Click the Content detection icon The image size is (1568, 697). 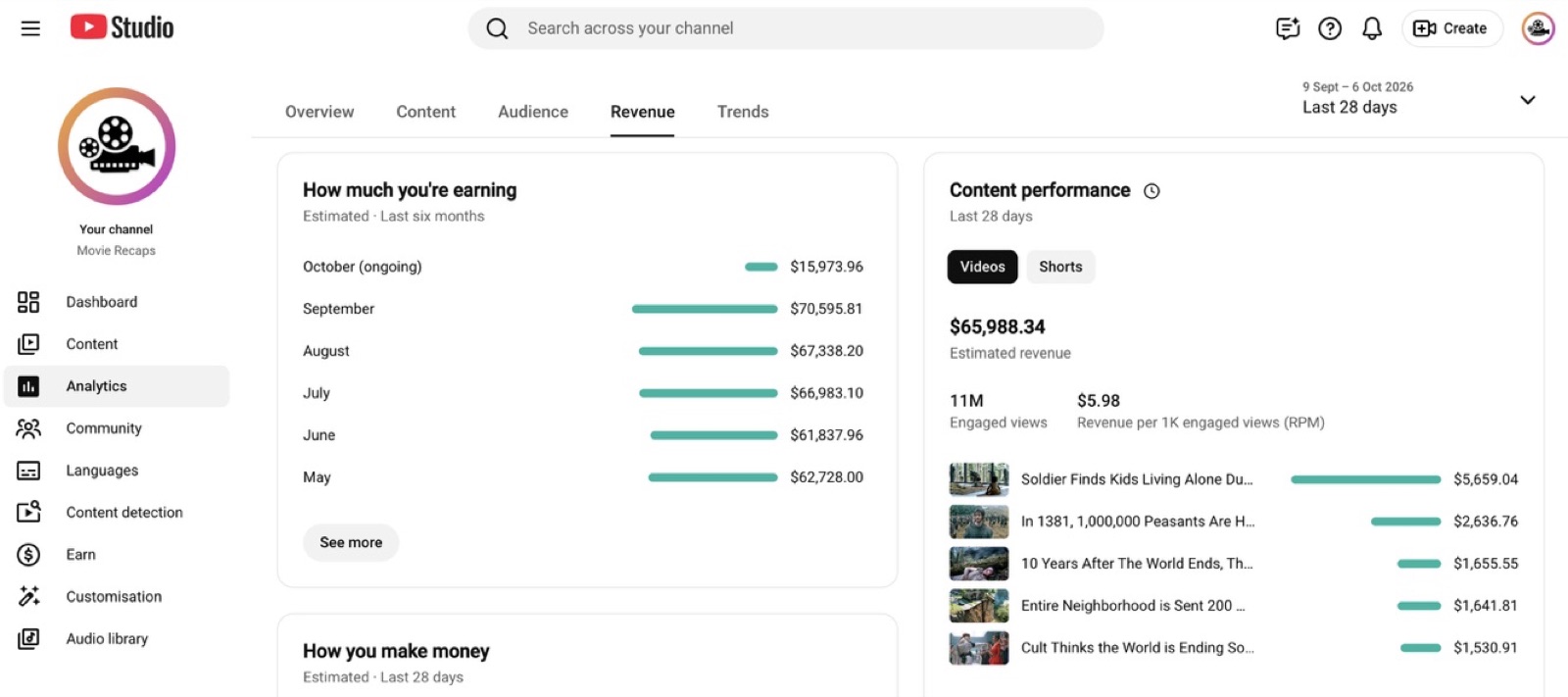(28, 512)
